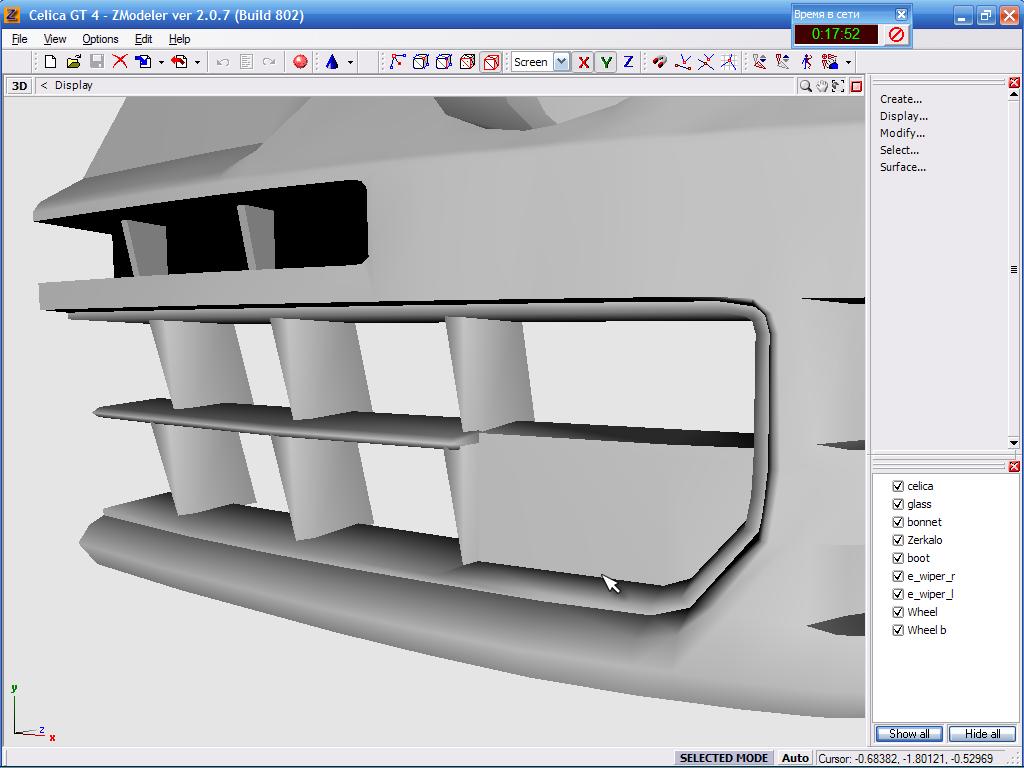Select the vertices level mode icon
This screenshot has height=768, width=1024.
[397, 62]
